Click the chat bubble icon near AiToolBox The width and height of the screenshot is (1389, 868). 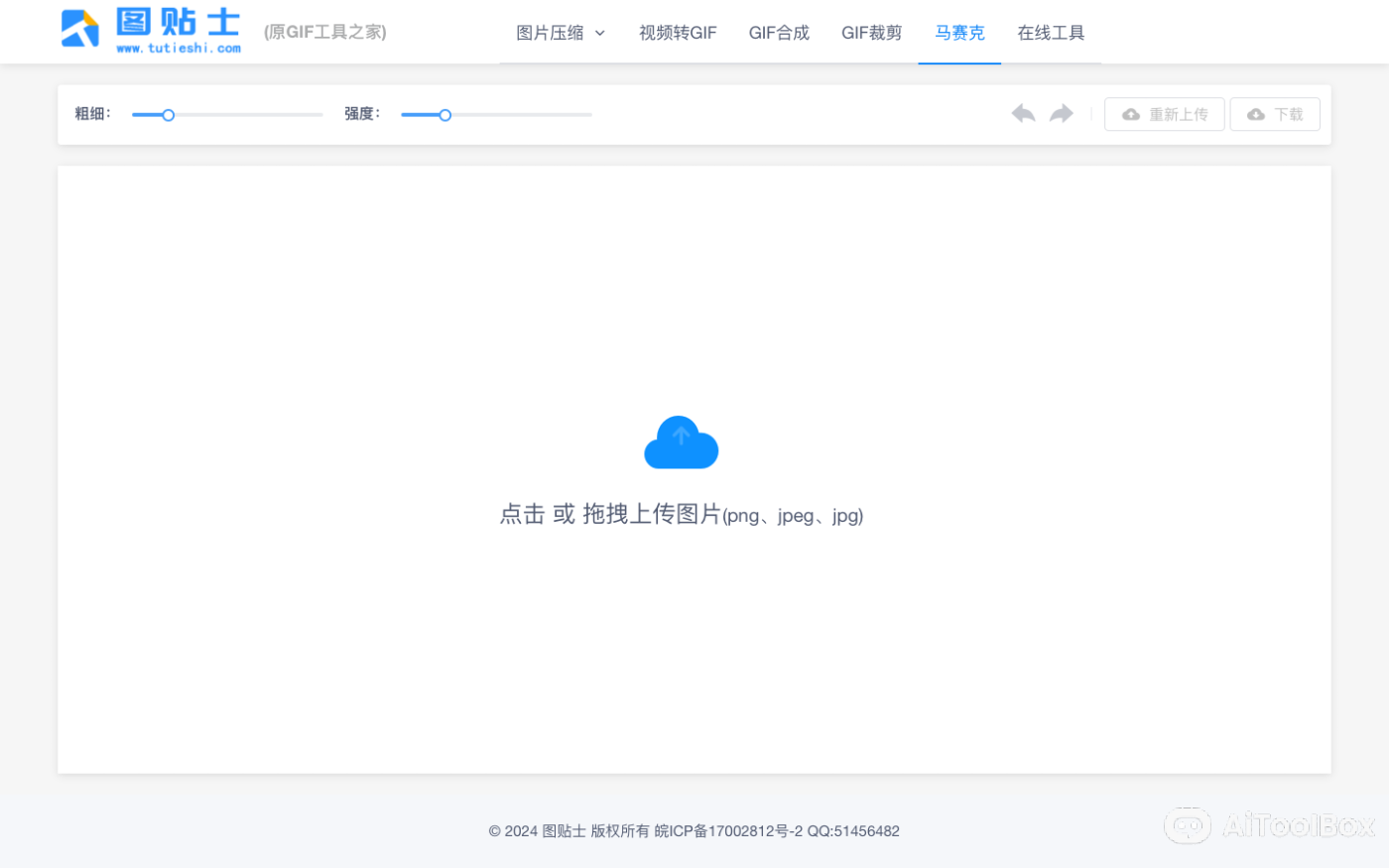coord(1188,825)
